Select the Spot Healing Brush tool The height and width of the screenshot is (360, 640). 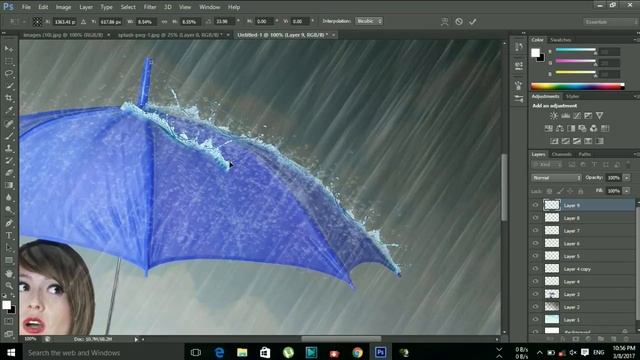[x=9, y=124]
